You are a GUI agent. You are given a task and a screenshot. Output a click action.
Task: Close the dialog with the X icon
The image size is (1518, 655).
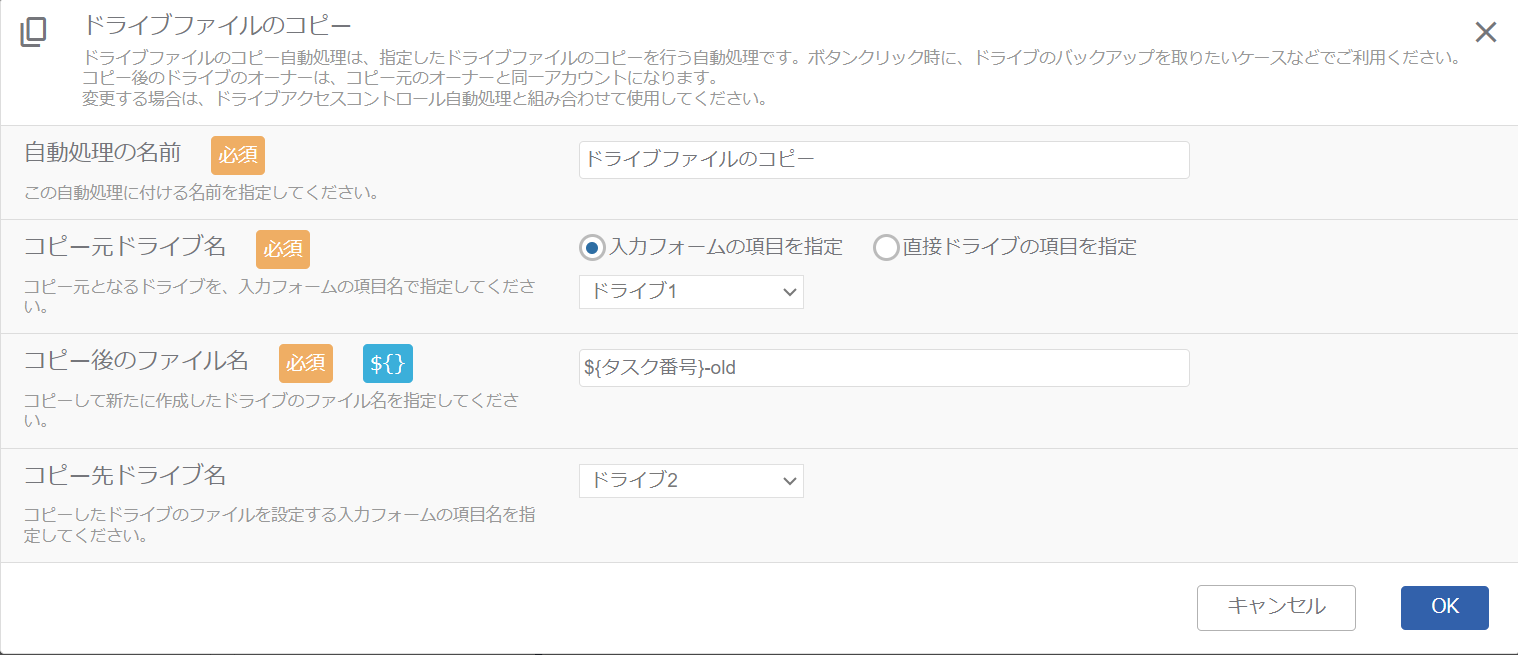pos(1486,32)
